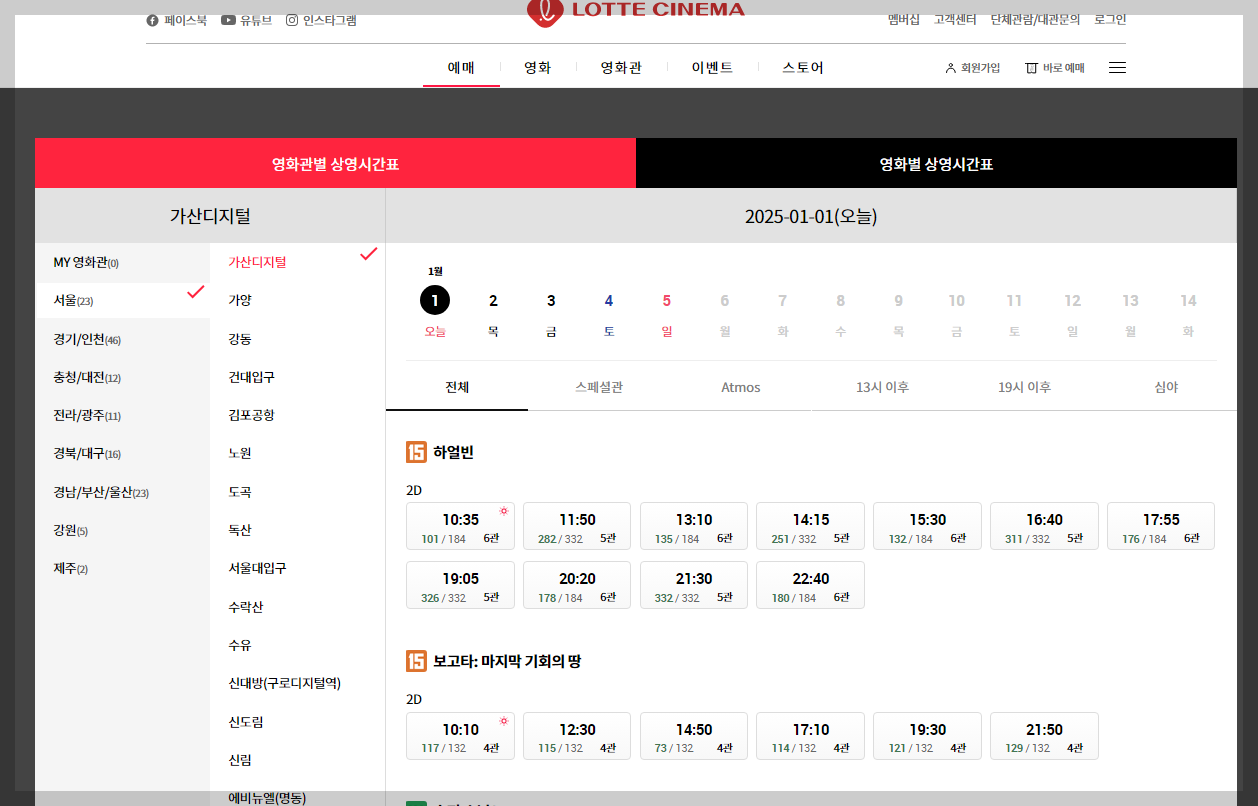Select the 19시 이후 filter tab
This screenshot has width=1258, height=806.
(x=1025, y=388)
